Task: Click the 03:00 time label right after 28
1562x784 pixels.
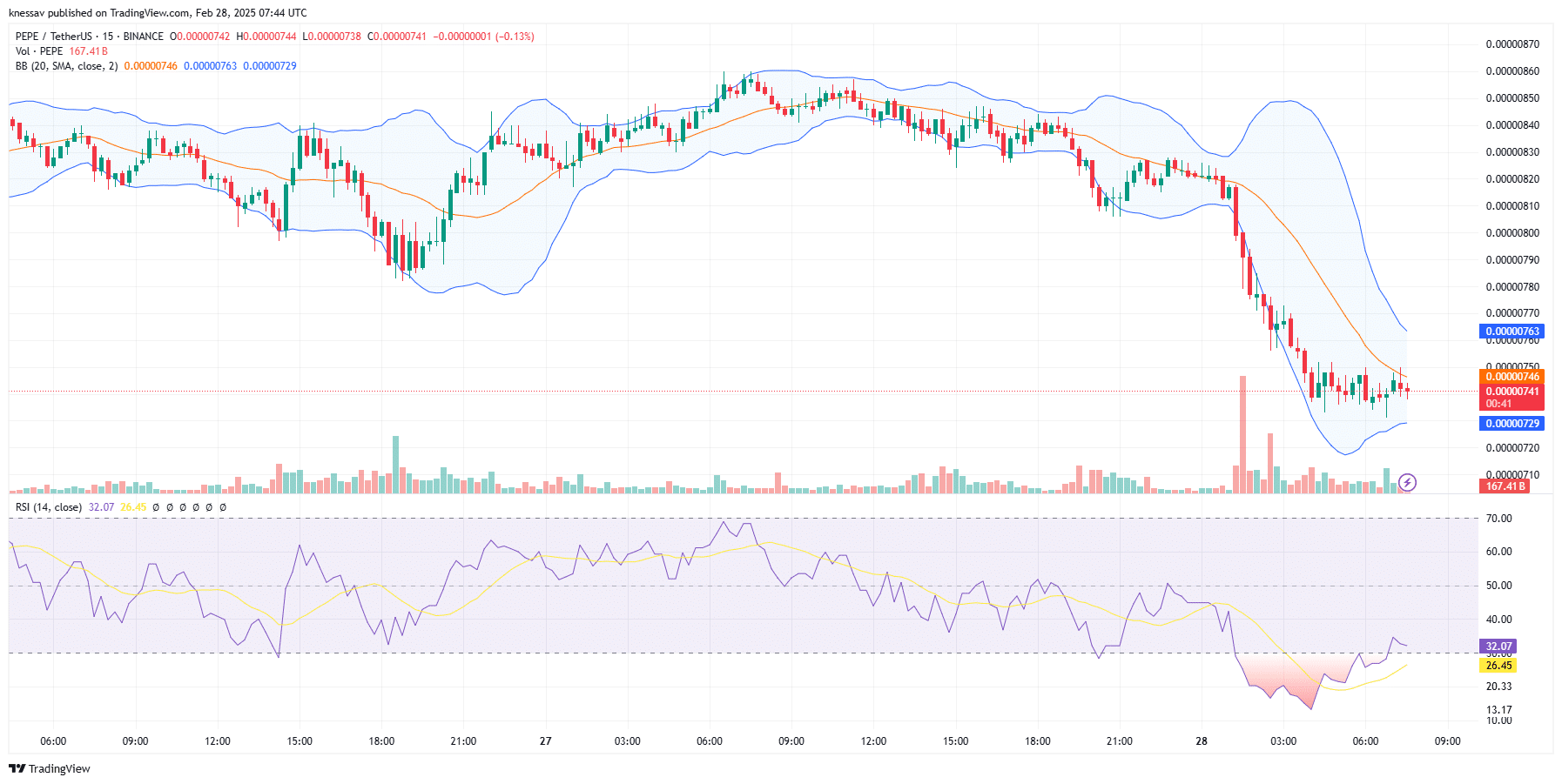Action: [x=1283, y=741]
